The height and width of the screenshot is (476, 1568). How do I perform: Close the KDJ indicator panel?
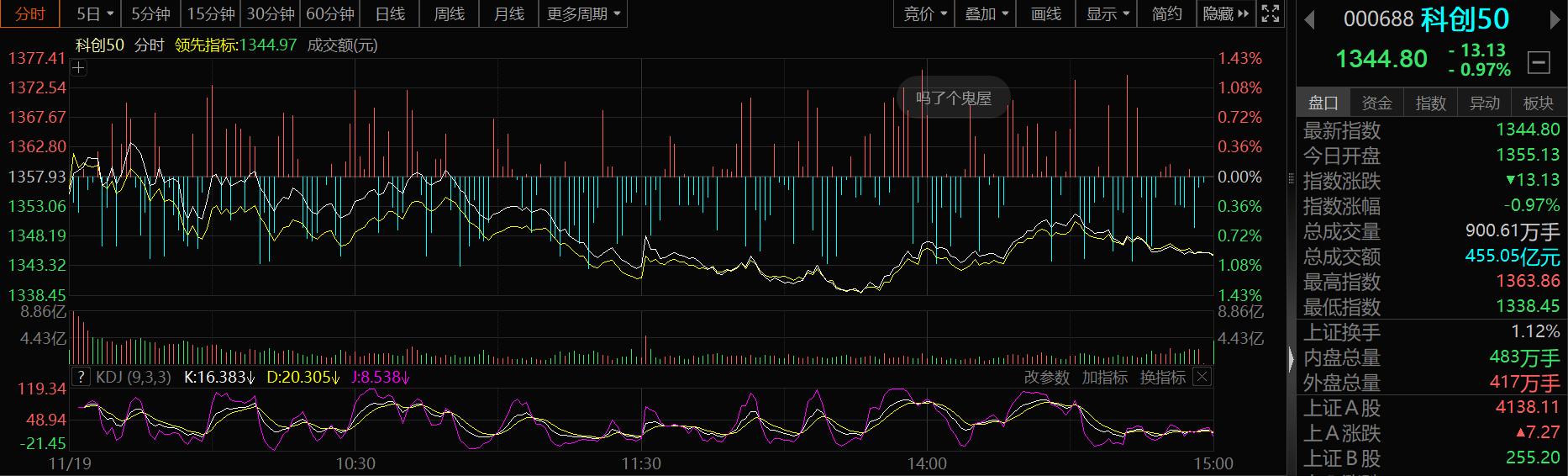click(x=1202, y=377)
